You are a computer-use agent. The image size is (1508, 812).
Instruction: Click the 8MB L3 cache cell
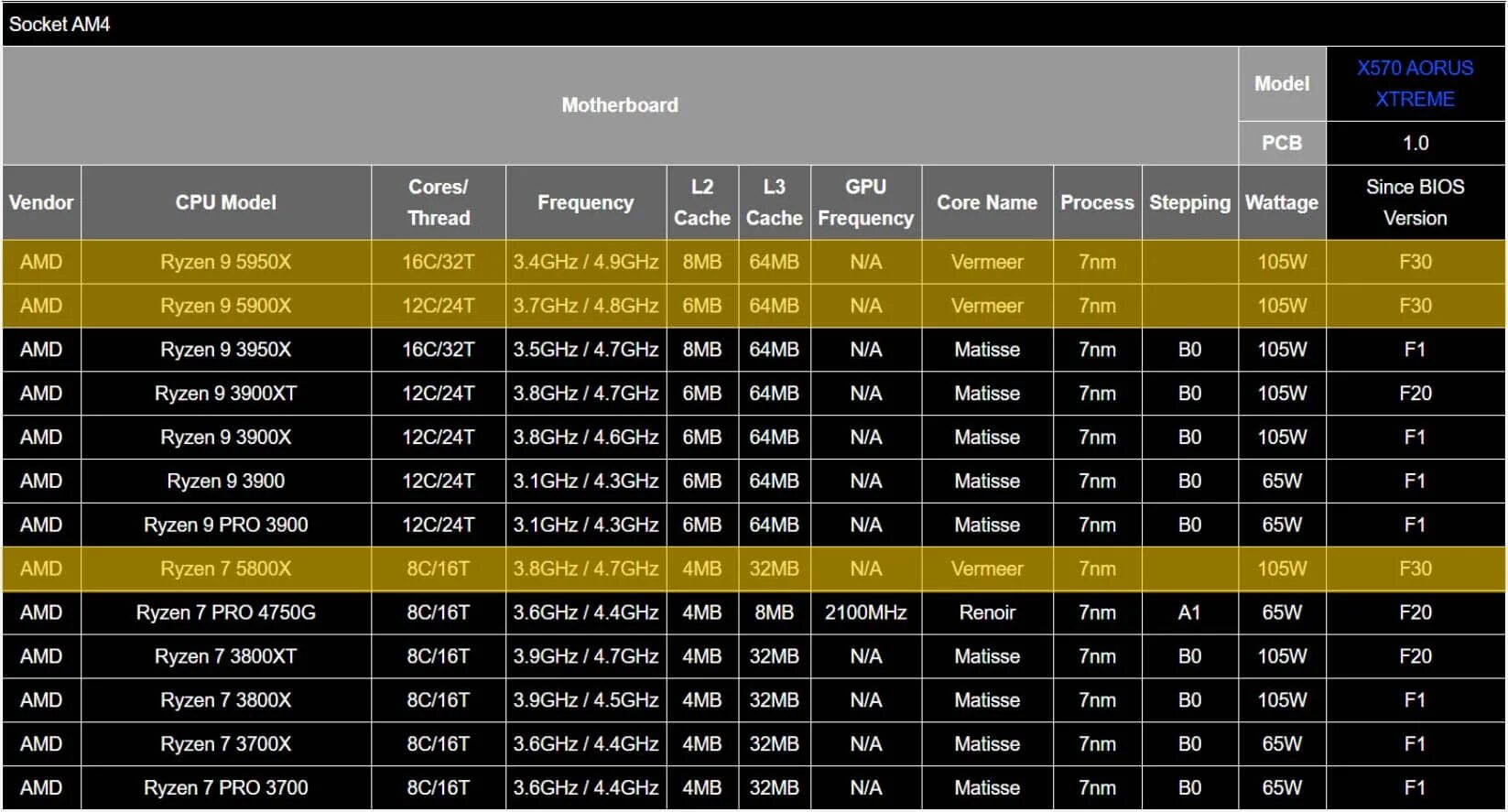[775, 612]
